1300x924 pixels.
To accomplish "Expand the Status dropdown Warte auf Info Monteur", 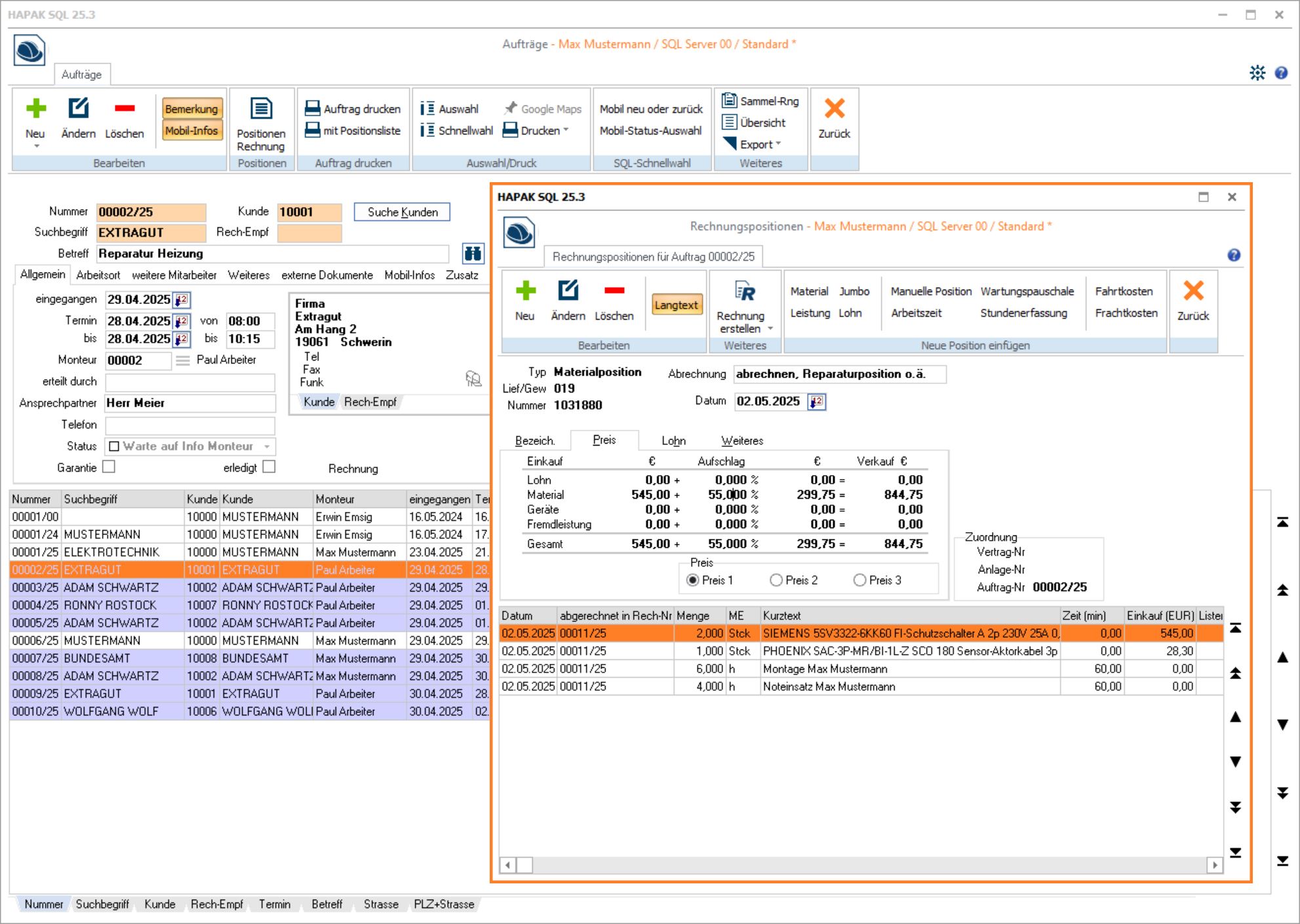I will [x=267, y=447].
